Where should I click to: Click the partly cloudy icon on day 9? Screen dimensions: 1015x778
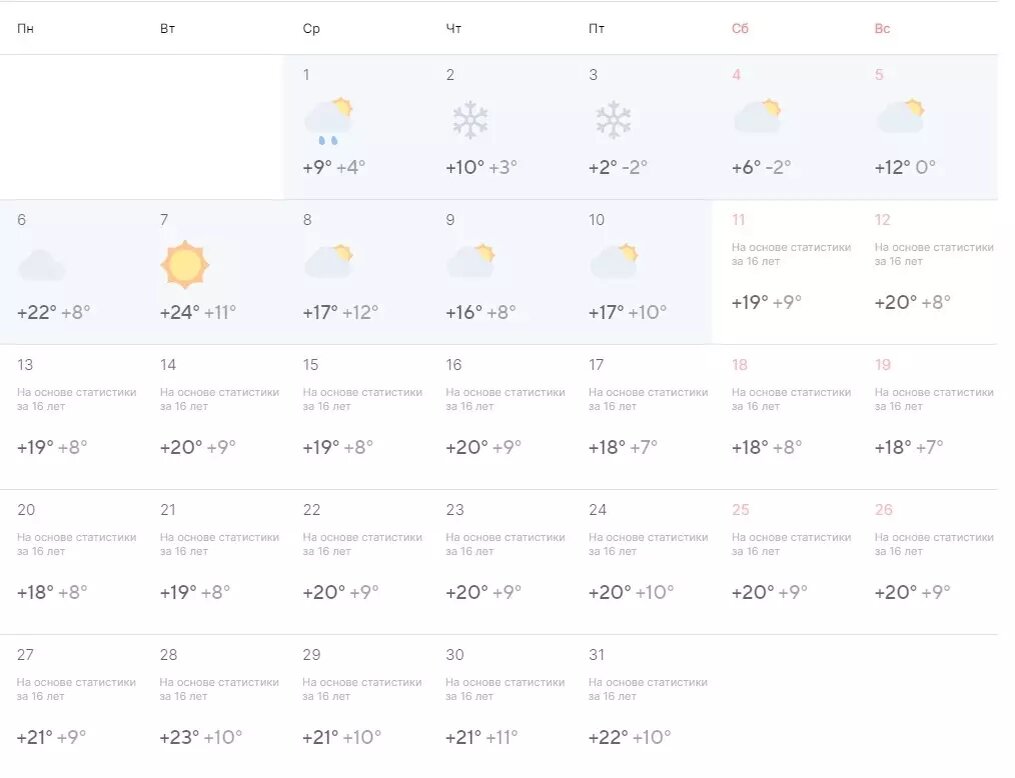[471, 261]
